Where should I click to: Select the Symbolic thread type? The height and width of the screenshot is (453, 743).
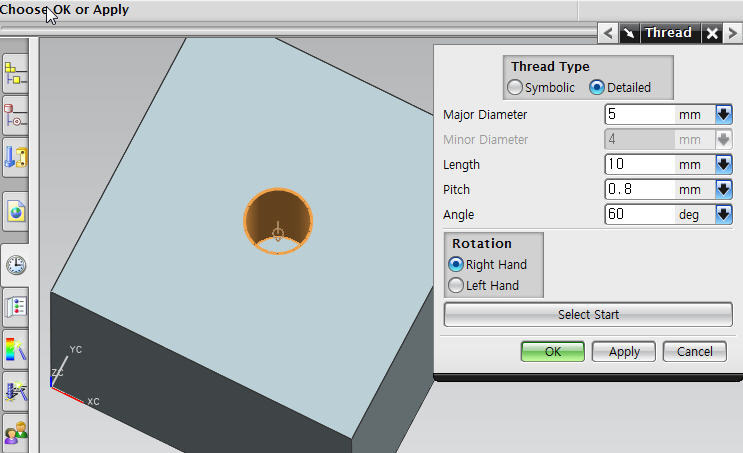coord(515,88)
